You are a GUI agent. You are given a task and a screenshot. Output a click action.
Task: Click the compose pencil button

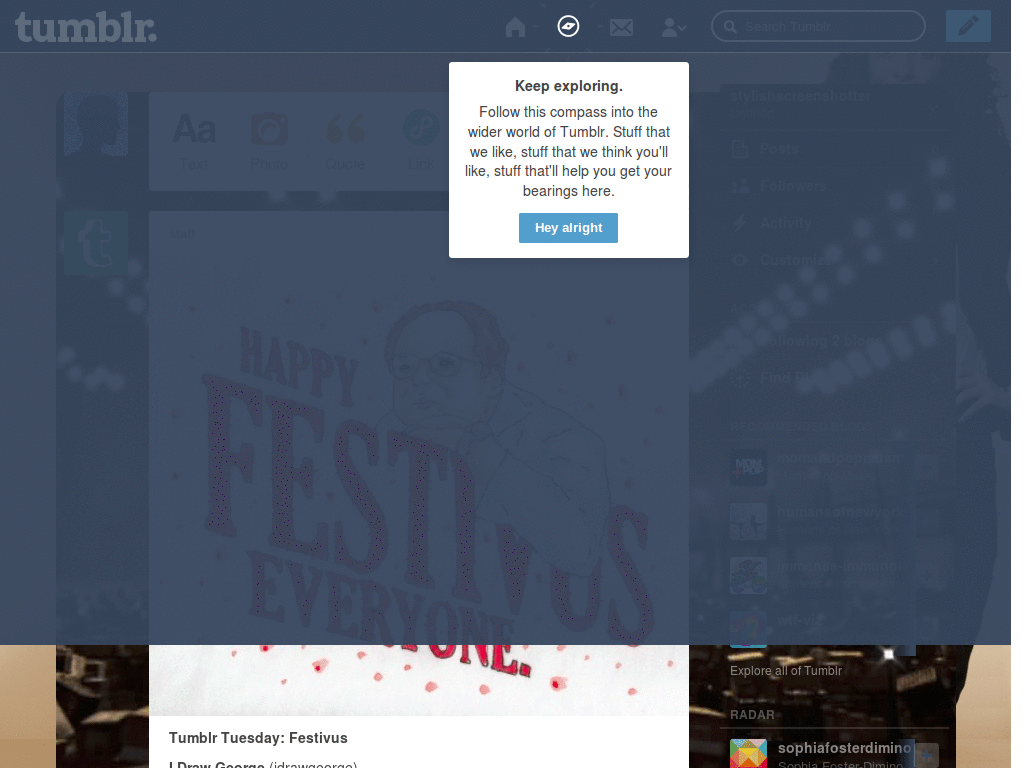[x=968, y=26]
